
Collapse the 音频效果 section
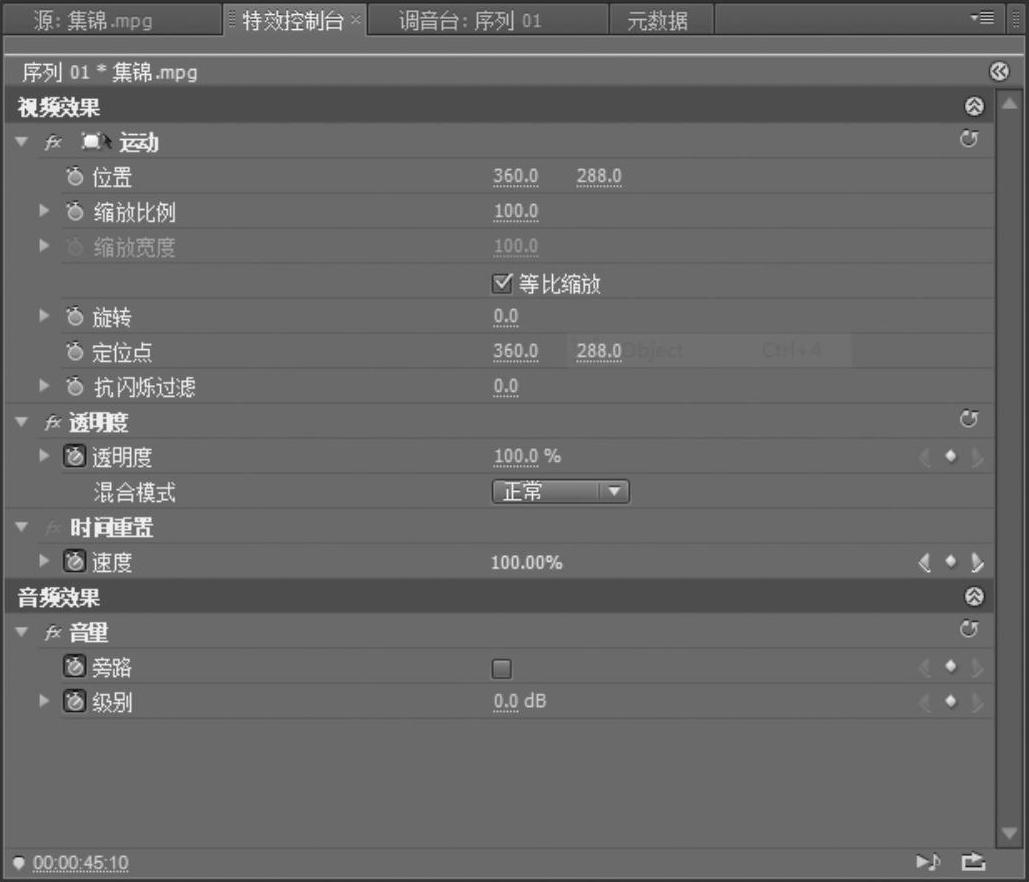[x=975, y=597]
